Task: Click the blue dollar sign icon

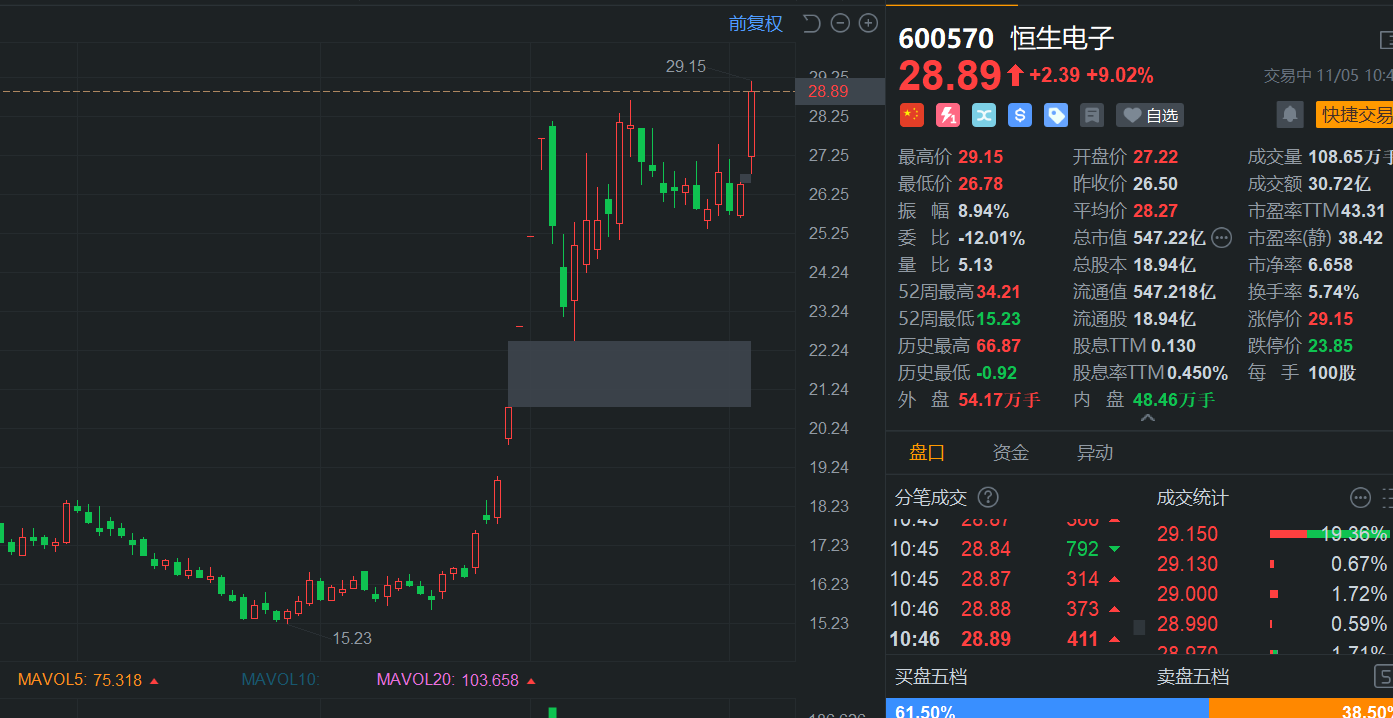Action: pyautogui.click(x=1020, y=115)
